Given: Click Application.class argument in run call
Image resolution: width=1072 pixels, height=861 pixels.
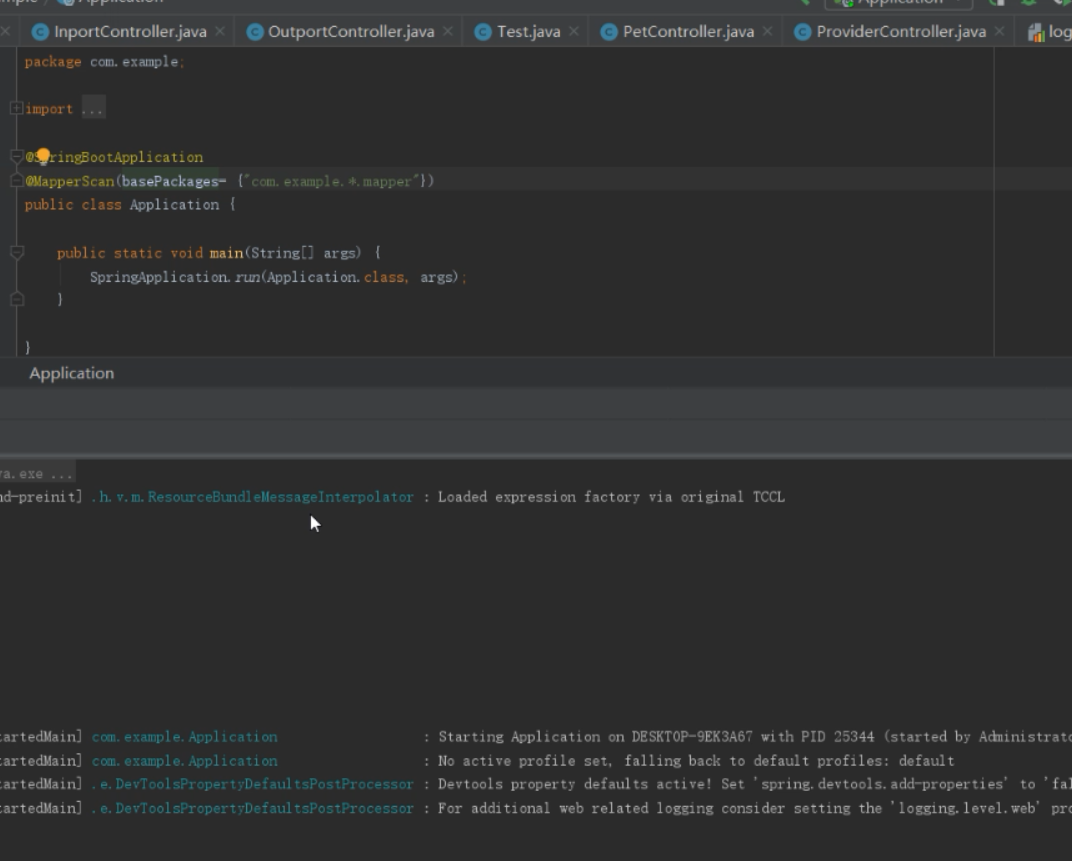Looking at the screenshot, I should (336, 277).
